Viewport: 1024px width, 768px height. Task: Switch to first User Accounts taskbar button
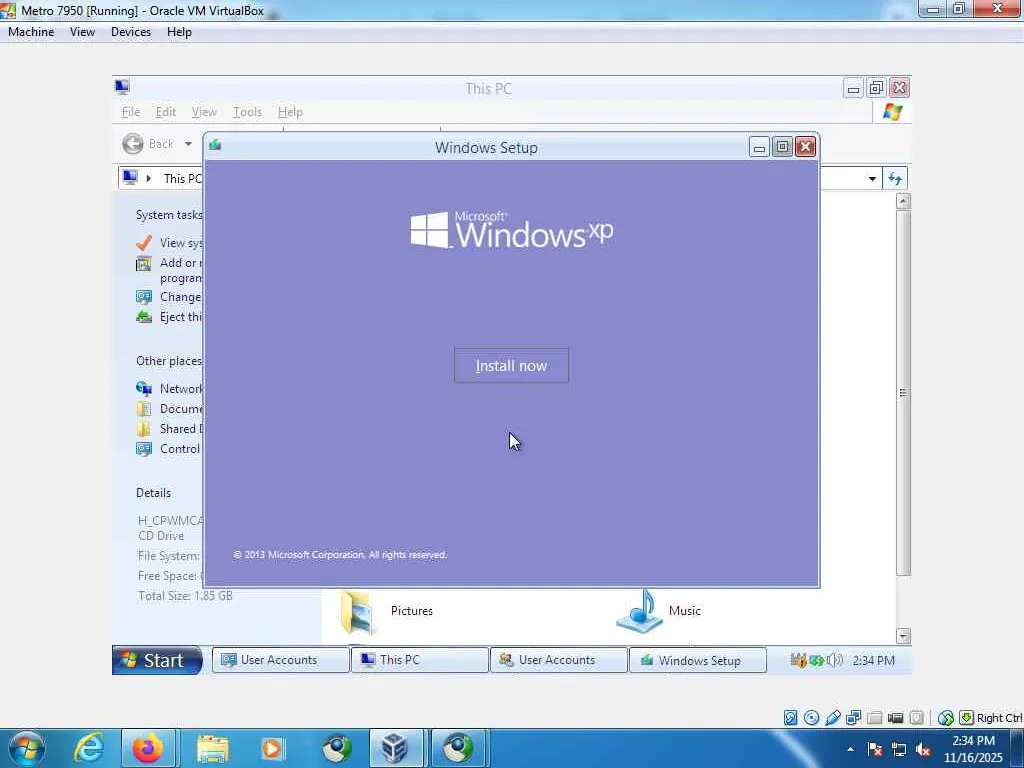(x=281, y=660)
